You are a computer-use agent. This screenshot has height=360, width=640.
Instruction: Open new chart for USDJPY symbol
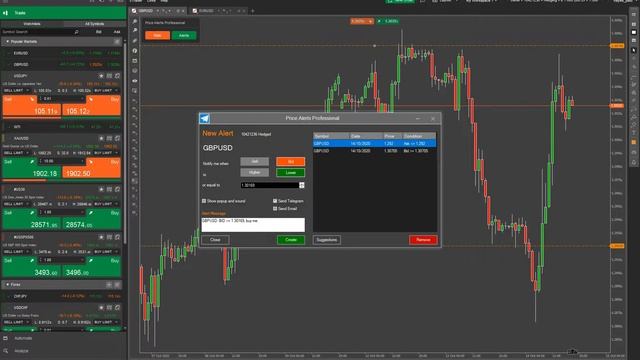point(117,76)
